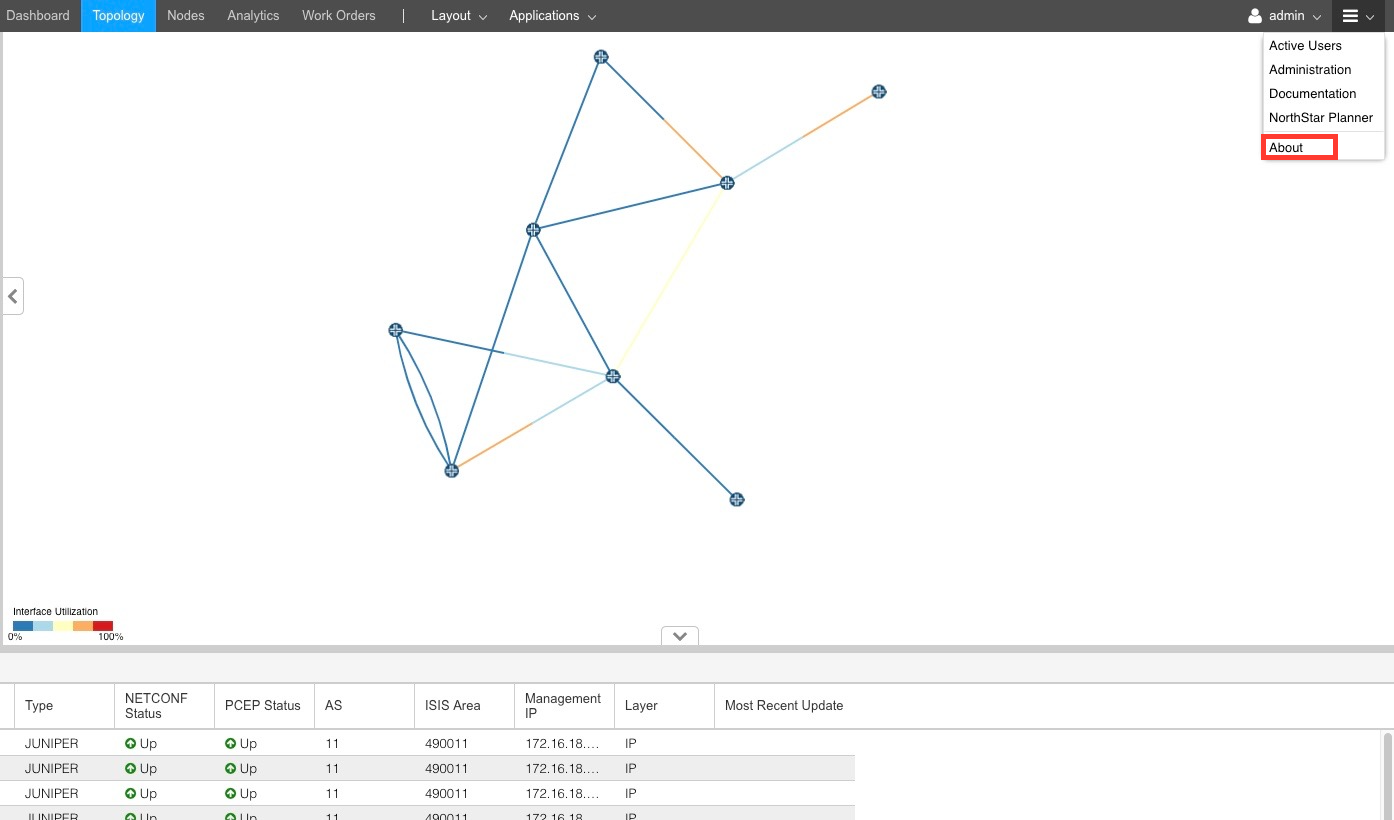Click the topmost router node on the topology map
The image size is (1394, 820).
pyautogui.click(x=601, y=57)
